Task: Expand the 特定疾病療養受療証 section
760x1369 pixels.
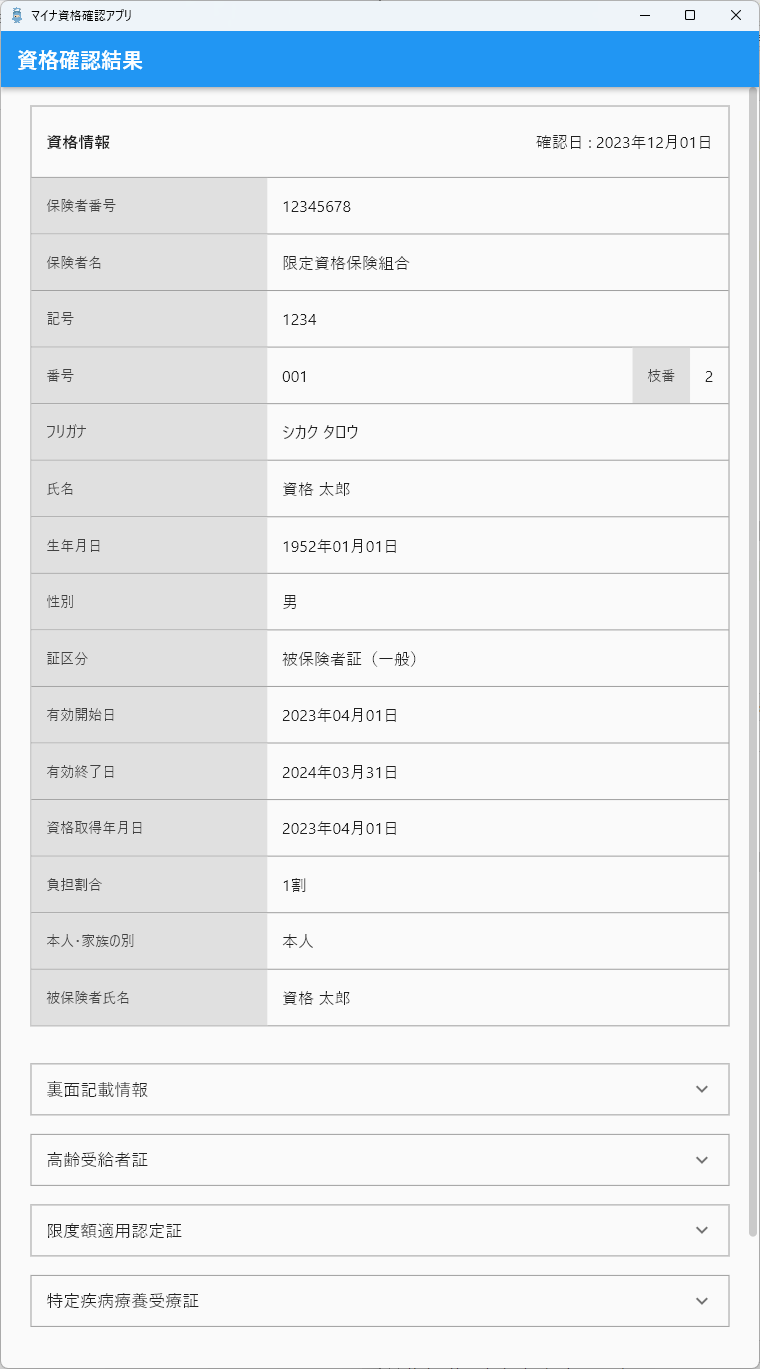Action: [380, 1301]
